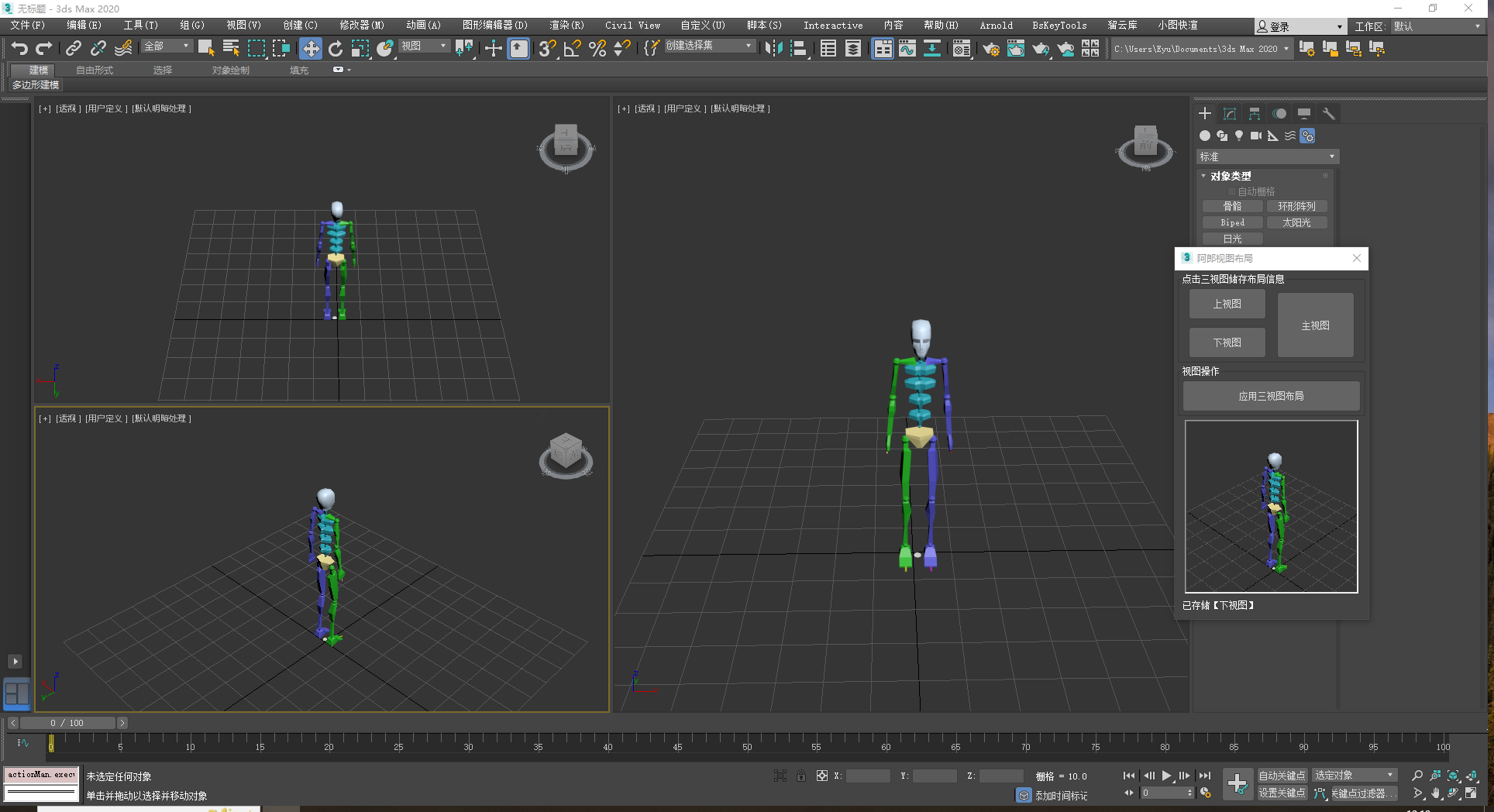
Task: Click the Biped object type button
Action: point(1232,222)
